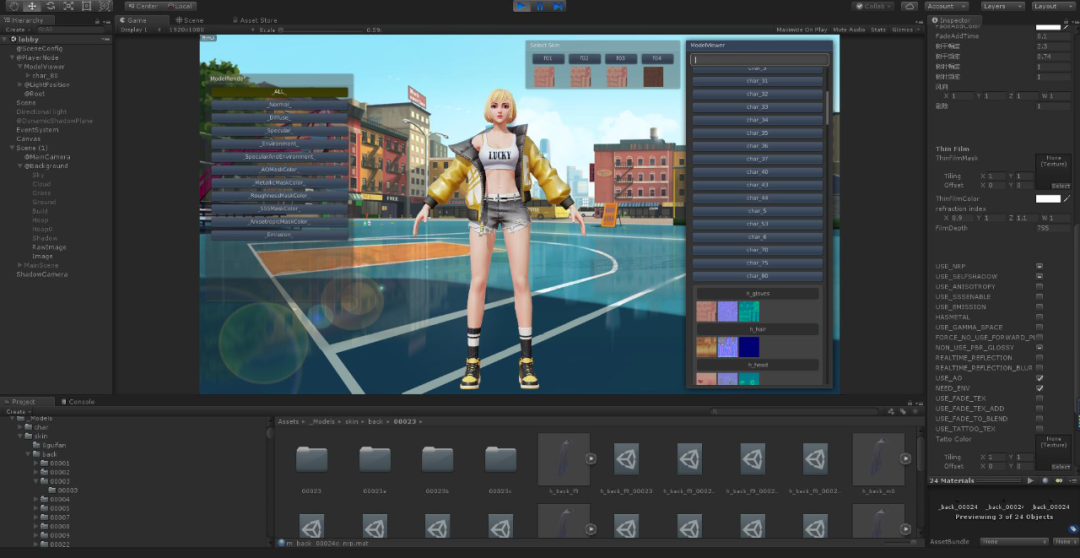This screenshot has width=1080, height=558.
Task: Select the Scale tool icon
Action: [68, 6]
